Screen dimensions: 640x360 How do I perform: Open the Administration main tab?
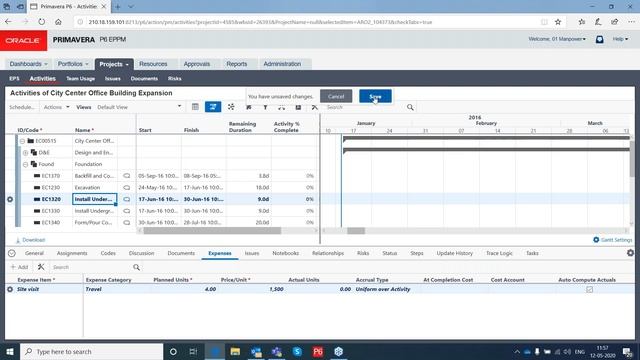[282, 64]
